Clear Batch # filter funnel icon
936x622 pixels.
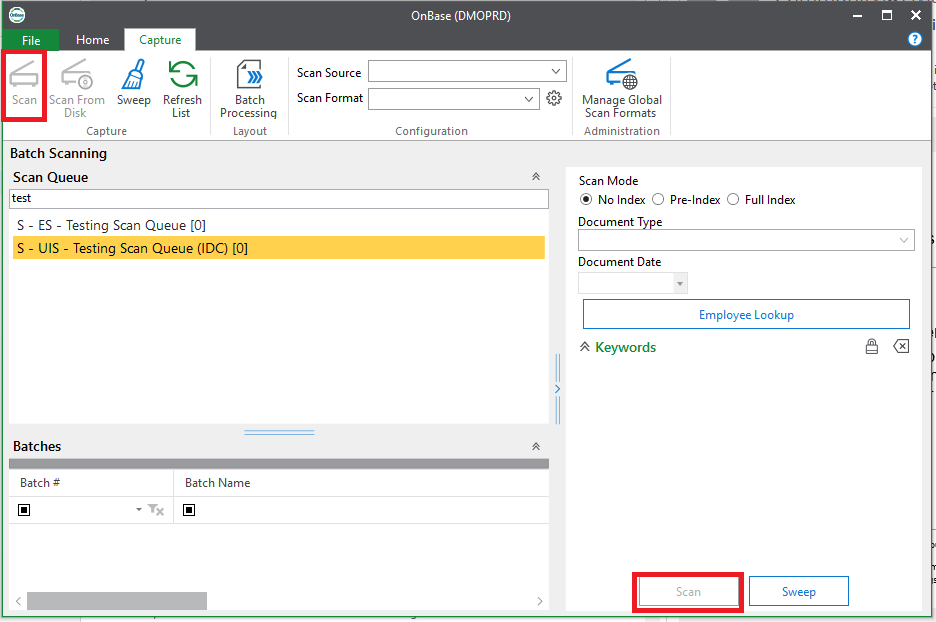pos(156,510)
